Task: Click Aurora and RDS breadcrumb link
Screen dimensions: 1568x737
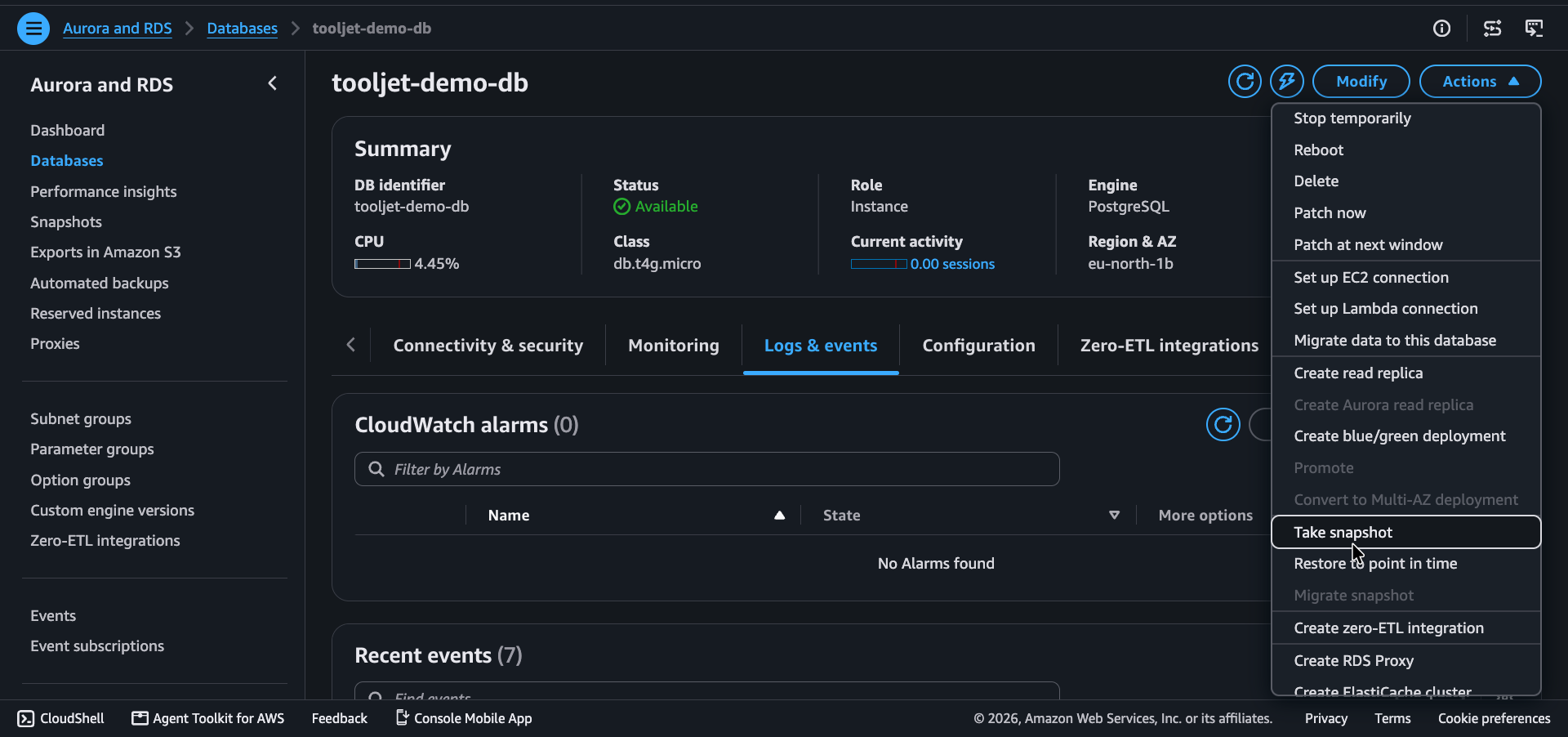Action: [118, 29]
